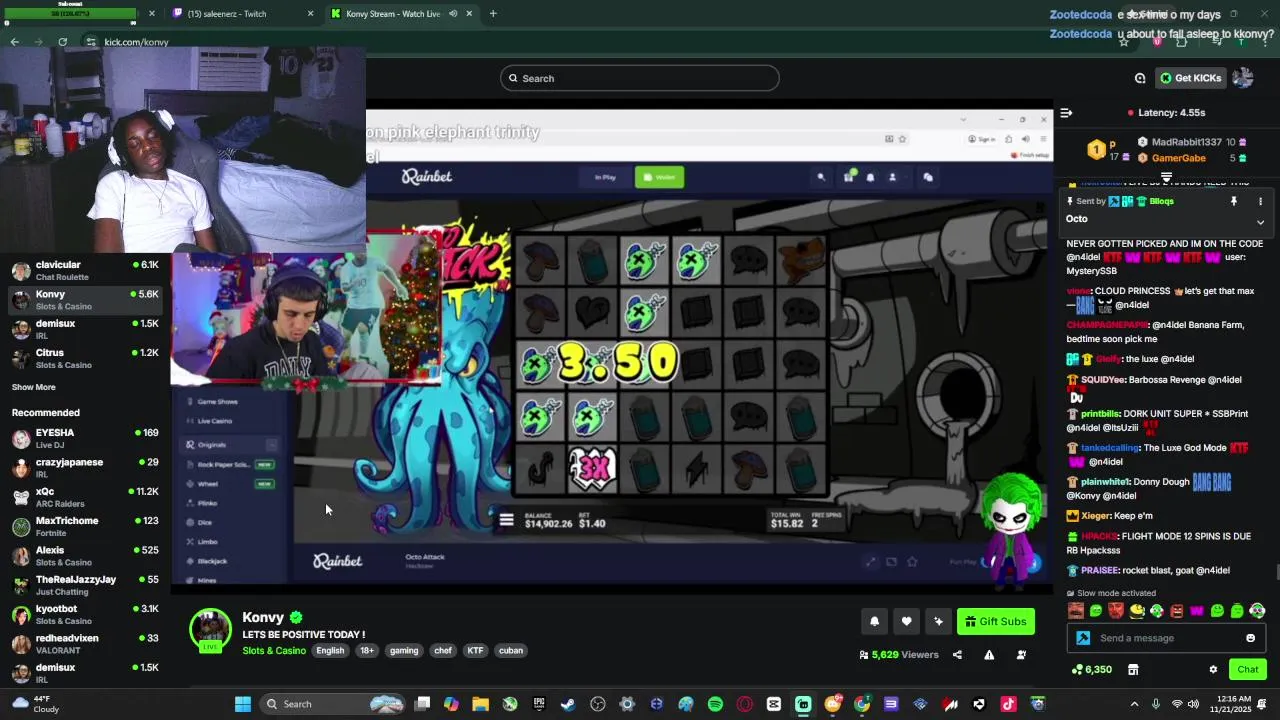Reload the page in the browser

tap(63, 42)
